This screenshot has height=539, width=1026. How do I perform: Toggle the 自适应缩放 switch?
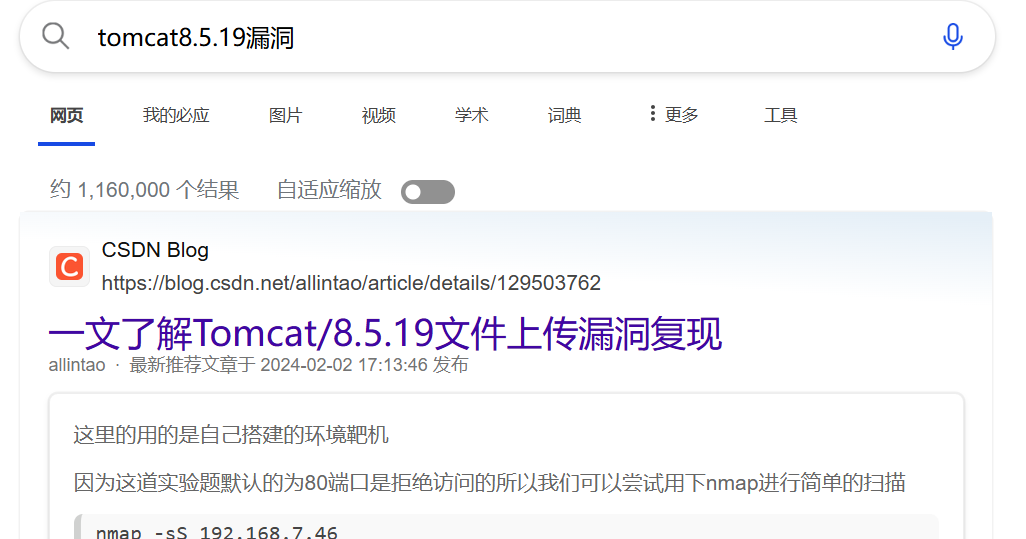click(x=428, y=192)
